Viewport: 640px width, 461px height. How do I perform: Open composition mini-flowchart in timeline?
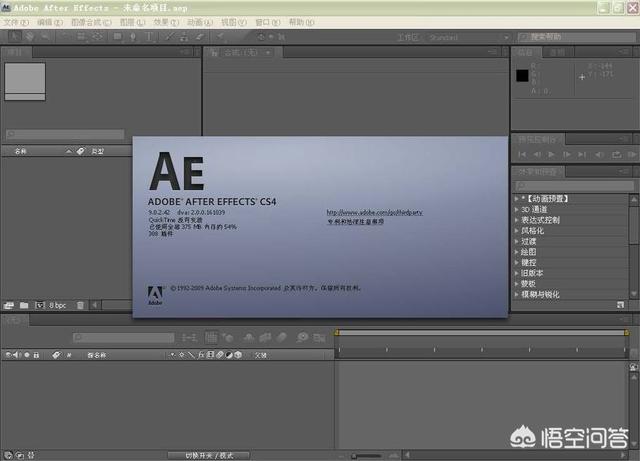pos(189,337)
